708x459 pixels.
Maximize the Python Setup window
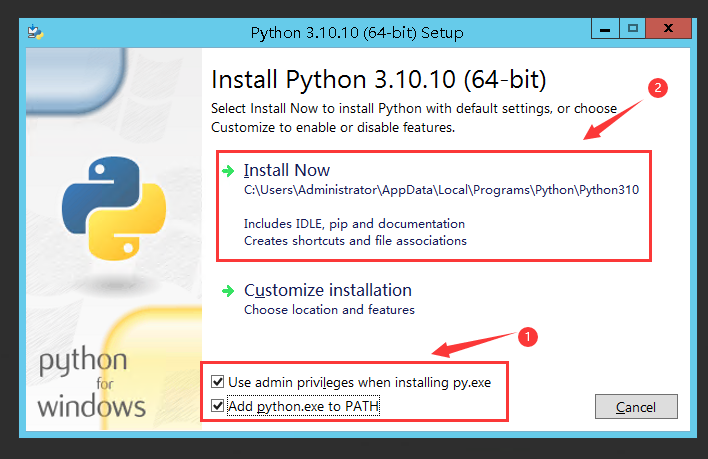coord(632,31)
